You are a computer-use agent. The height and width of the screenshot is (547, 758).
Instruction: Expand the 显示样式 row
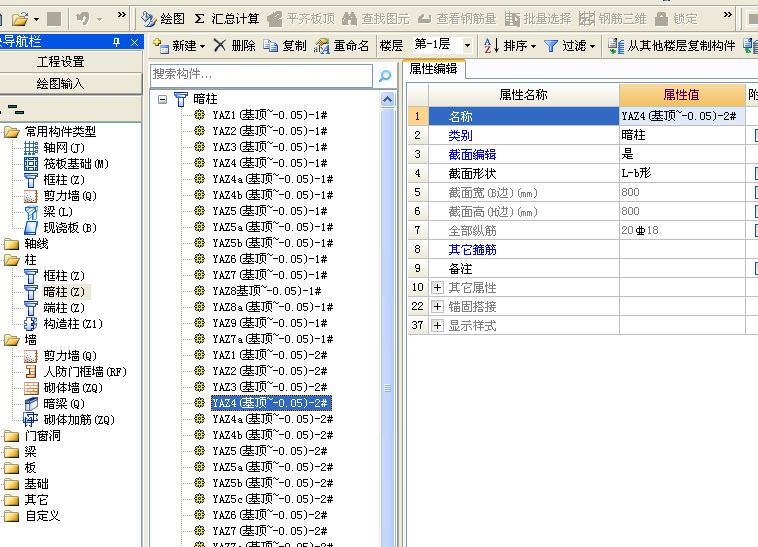437,325
